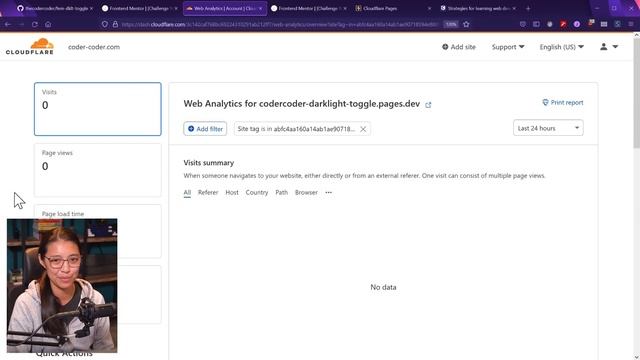Select the Visits metric card
Image resolution: width=640 pixels, height=360 pixels.
[98, 109]
